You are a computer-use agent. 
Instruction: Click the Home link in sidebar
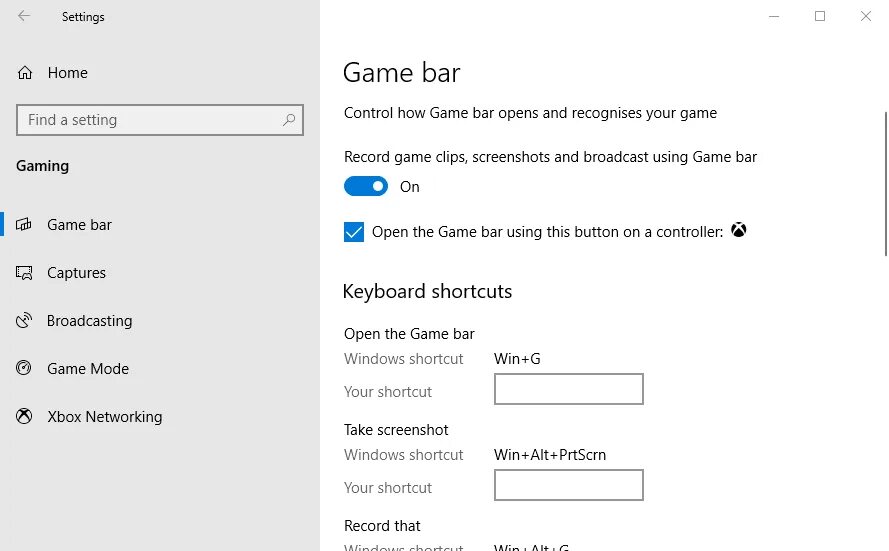(x=67, y=73)
